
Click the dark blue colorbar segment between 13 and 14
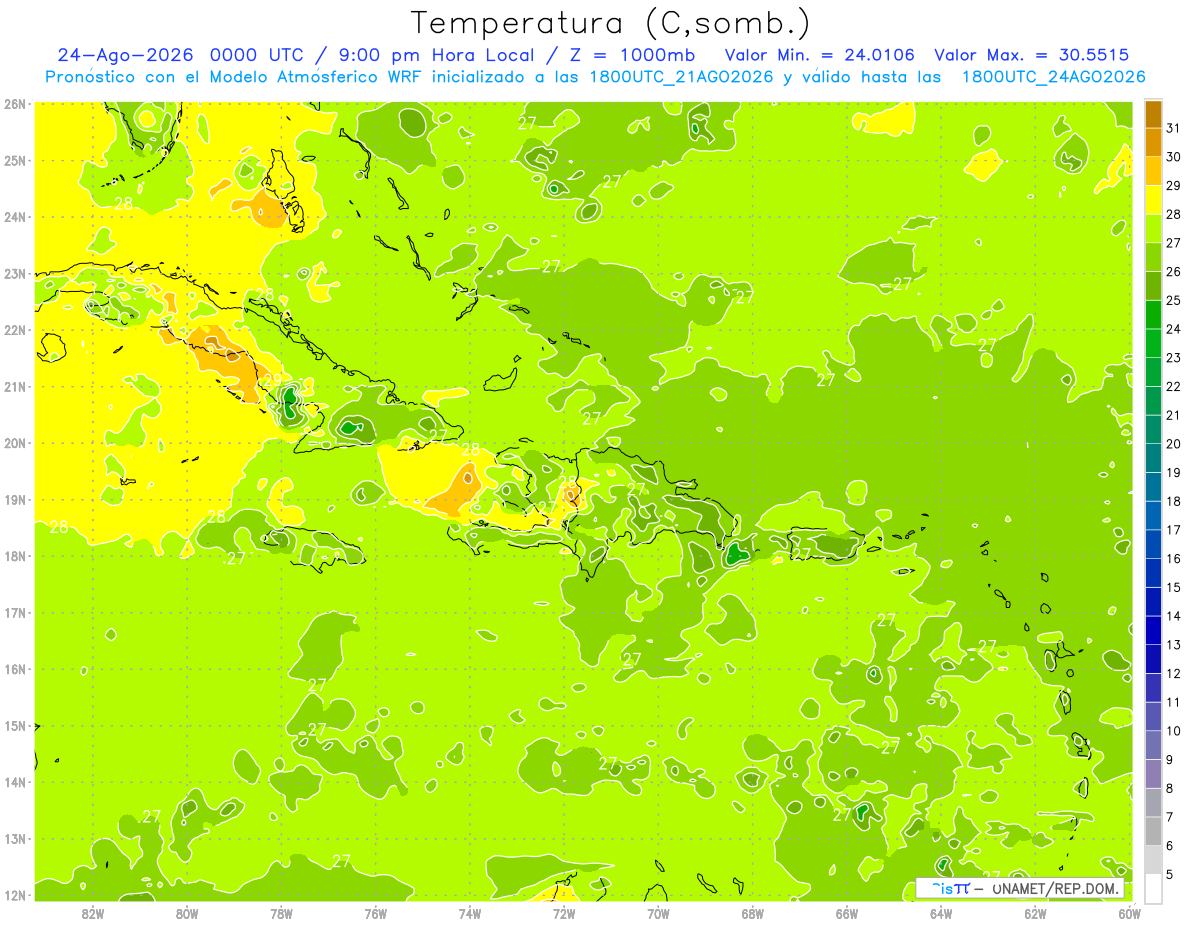pos(1153,630)
